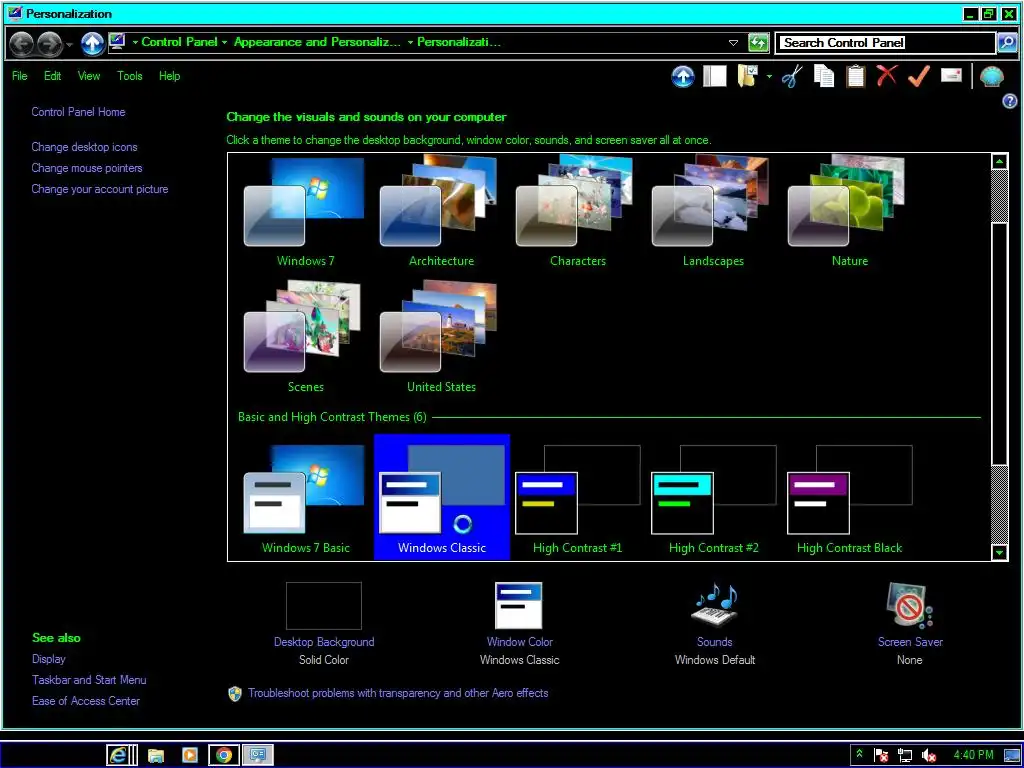Select the High Contrast #2 theme
The height and width of the screenshot is (768, 1024).
[x=713, y=498]
